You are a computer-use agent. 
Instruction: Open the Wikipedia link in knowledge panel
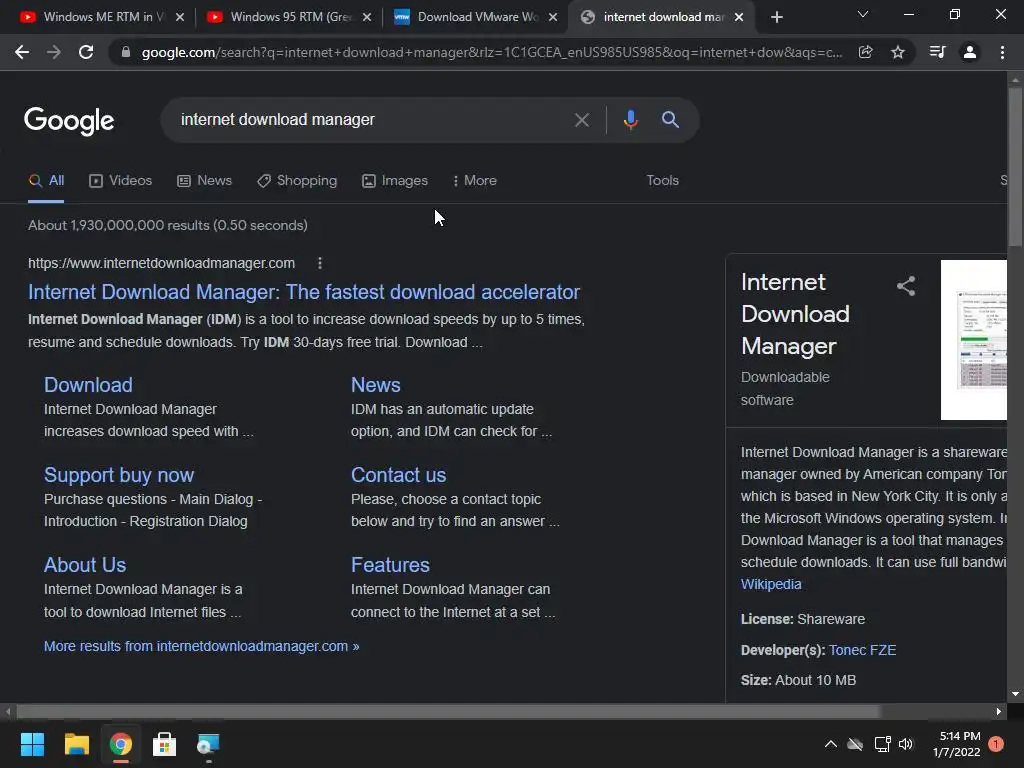tap(771, 584)
